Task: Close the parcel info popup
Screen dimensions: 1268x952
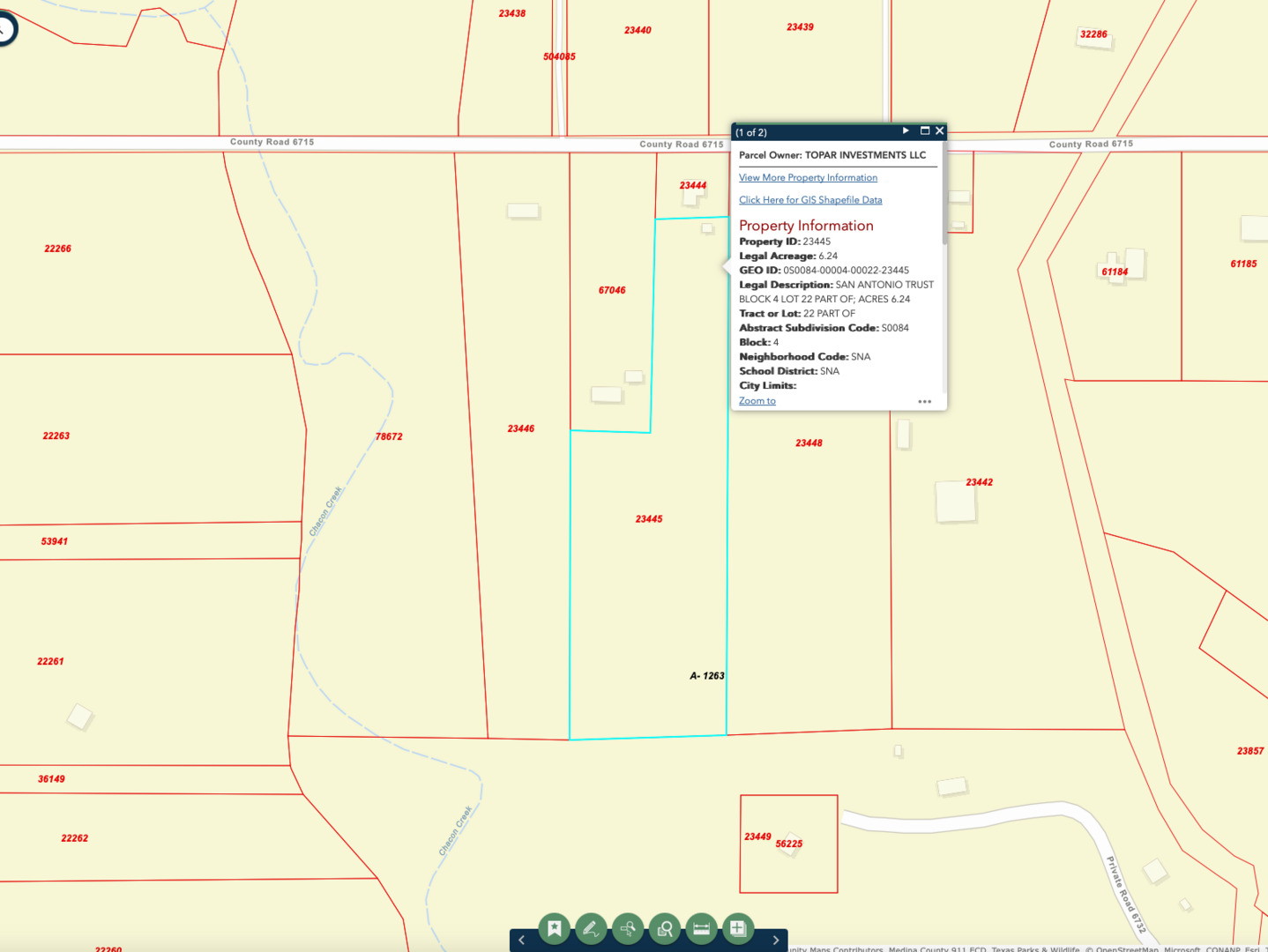Action: [x=940, y=130]
